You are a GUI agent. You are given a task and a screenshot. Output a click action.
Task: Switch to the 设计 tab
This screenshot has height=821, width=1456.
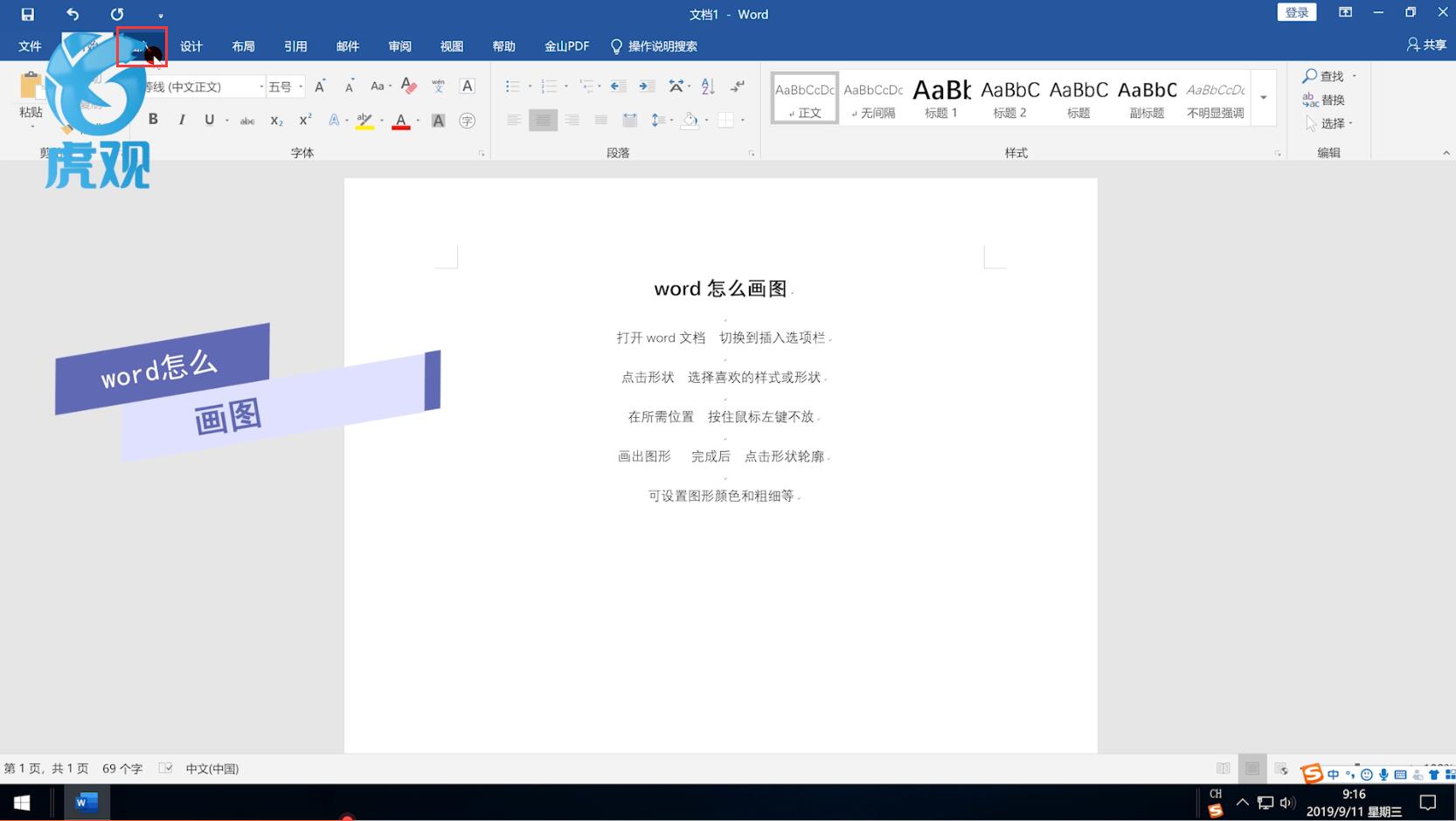click(x=191, y=45)
